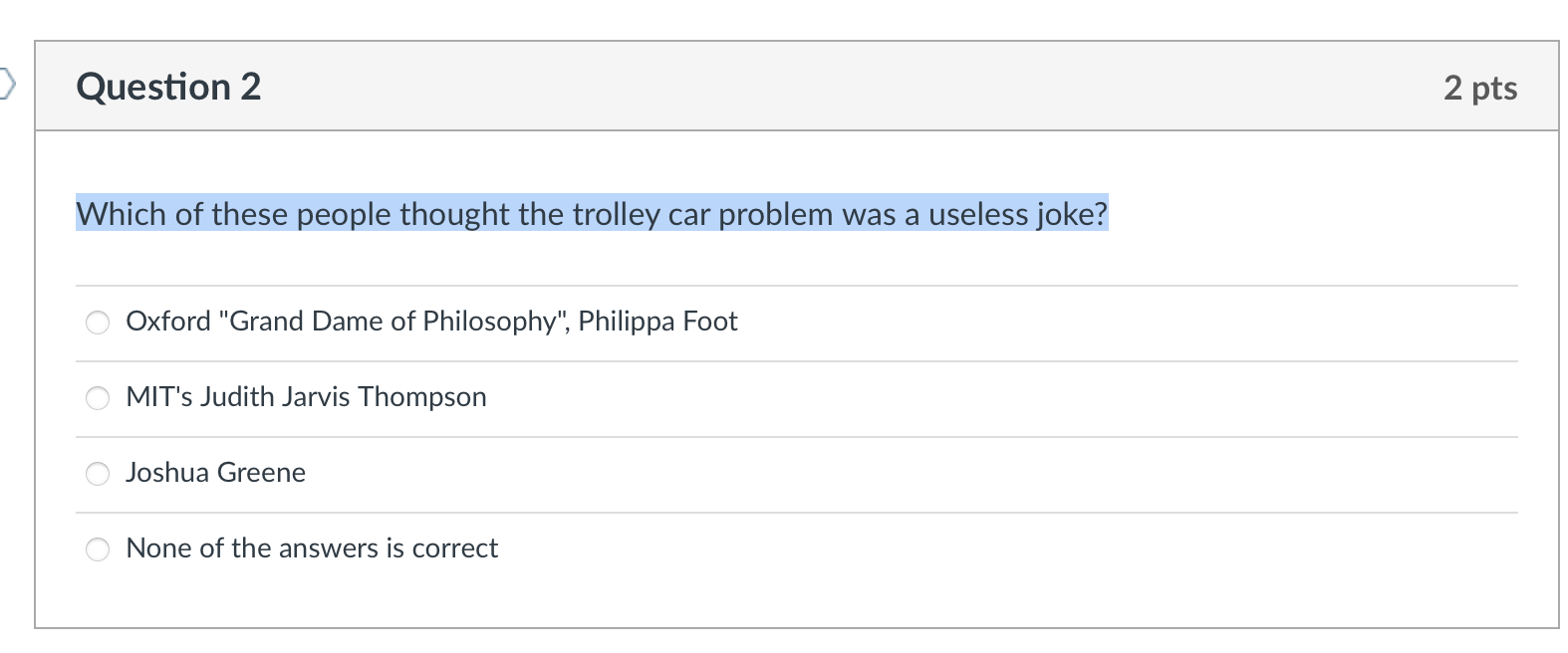
Task: Click the 'None of the answers is correct' label
Action: point(311,548)
